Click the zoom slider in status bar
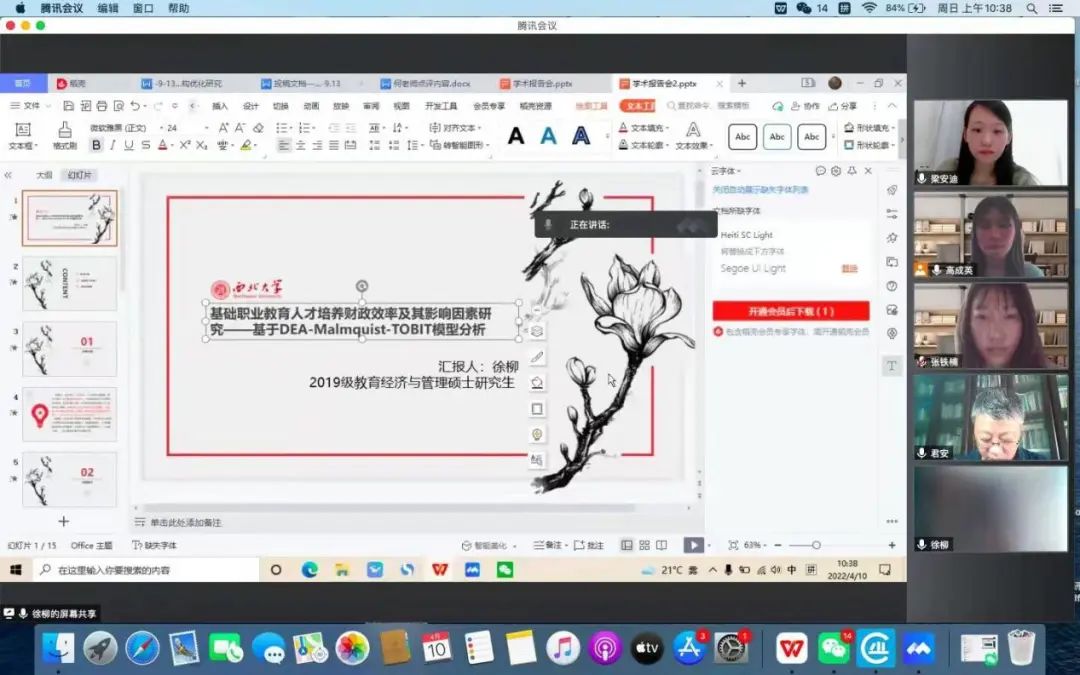Screen dimensions: 1080x675 [x=816, y=545]
